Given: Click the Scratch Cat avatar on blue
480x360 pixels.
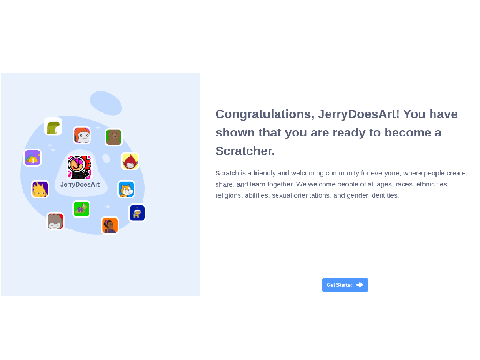Looking at the screenshot, I should 127,189.
